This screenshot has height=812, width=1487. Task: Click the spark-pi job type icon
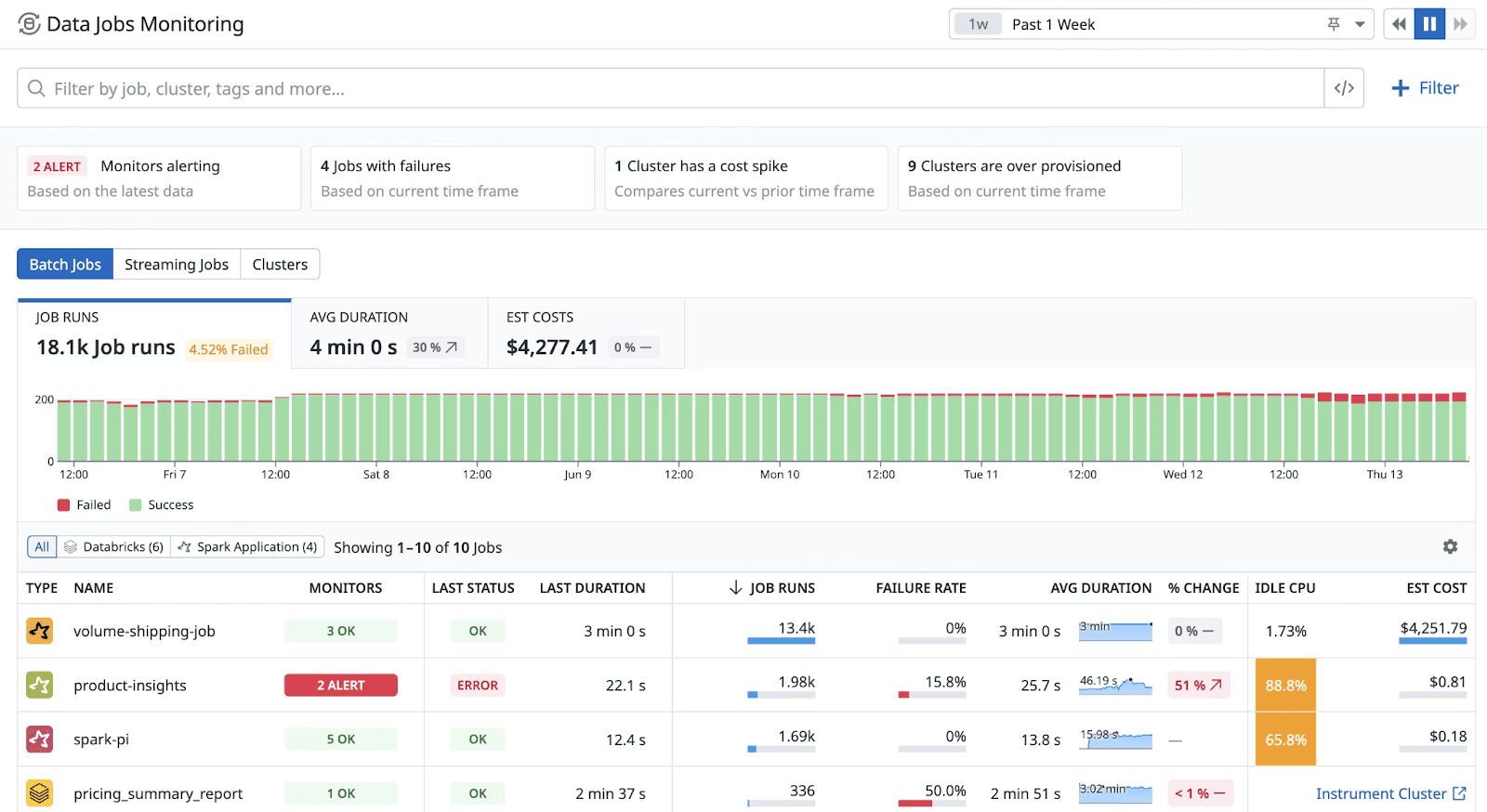point(39,740)
